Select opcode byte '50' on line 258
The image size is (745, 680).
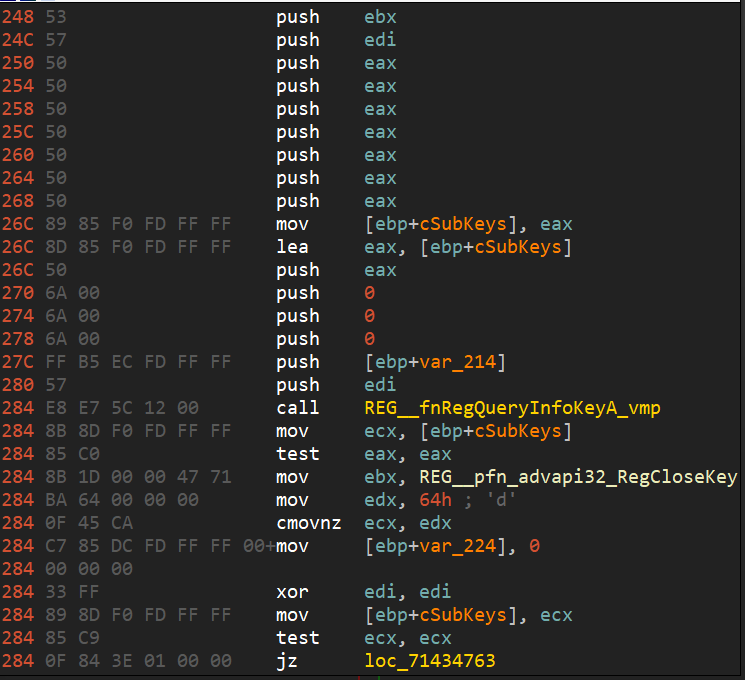point(56,109)
